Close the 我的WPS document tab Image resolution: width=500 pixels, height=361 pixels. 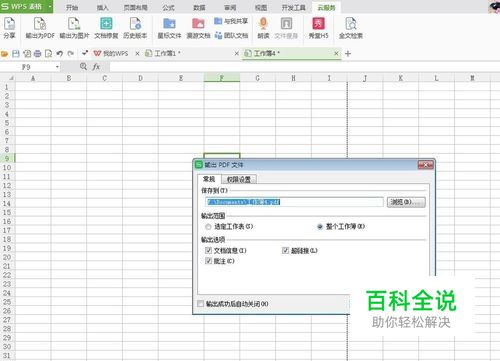click(x=137, y=53)
